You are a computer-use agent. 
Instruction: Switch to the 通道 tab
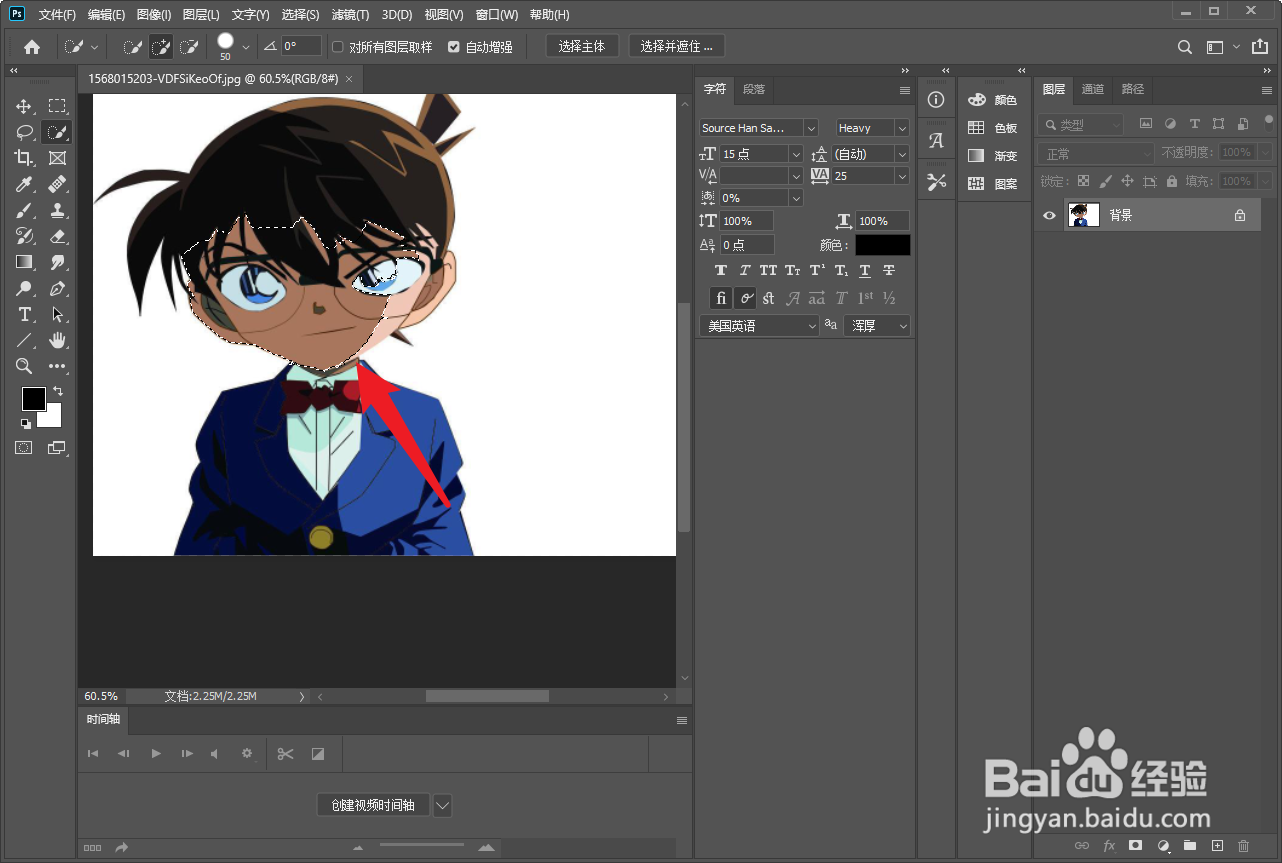click(x=1093, y=89)
